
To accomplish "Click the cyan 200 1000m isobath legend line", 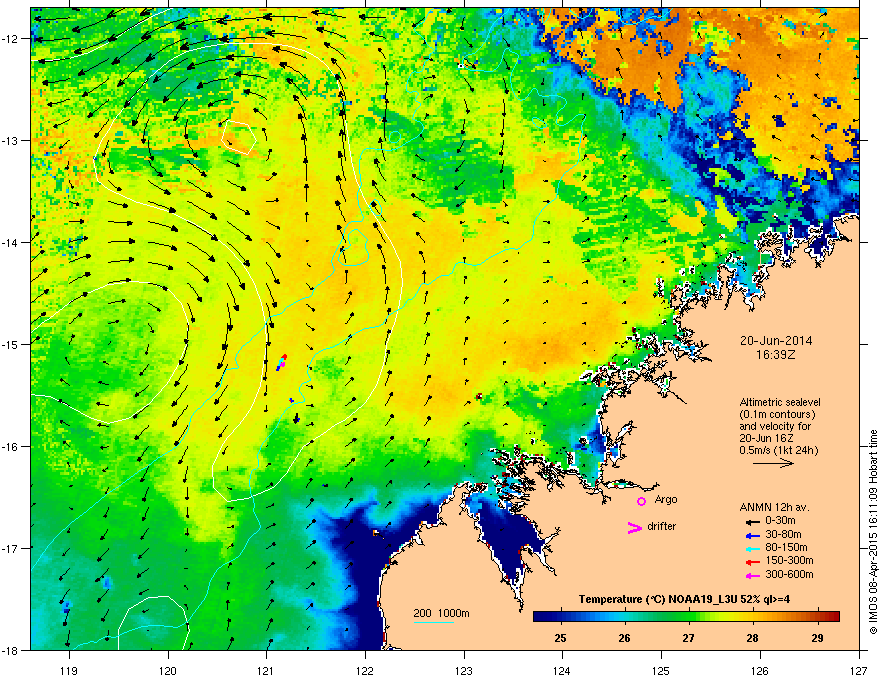I will point(434,622).
